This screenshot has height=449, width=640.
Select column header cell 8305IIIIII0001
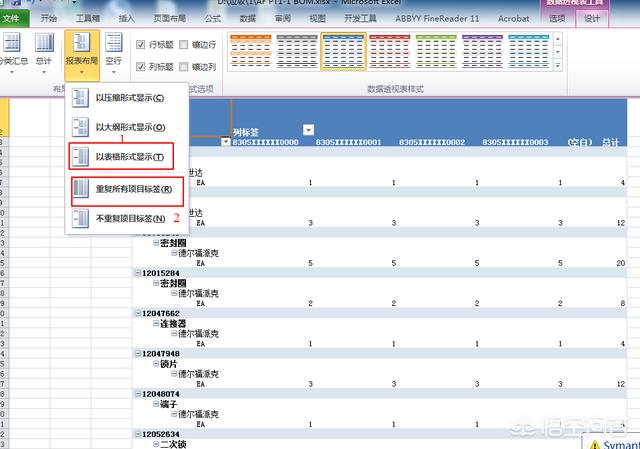(348, 142)
